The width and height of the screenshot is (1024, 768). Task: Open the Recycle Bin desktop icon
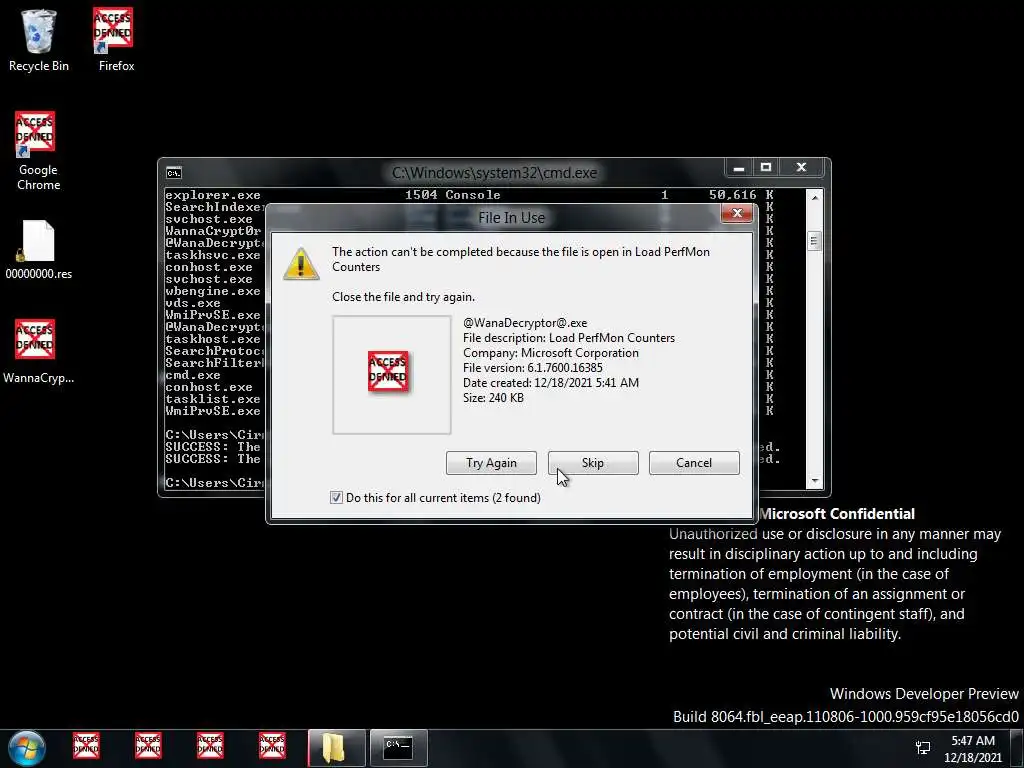39,39
